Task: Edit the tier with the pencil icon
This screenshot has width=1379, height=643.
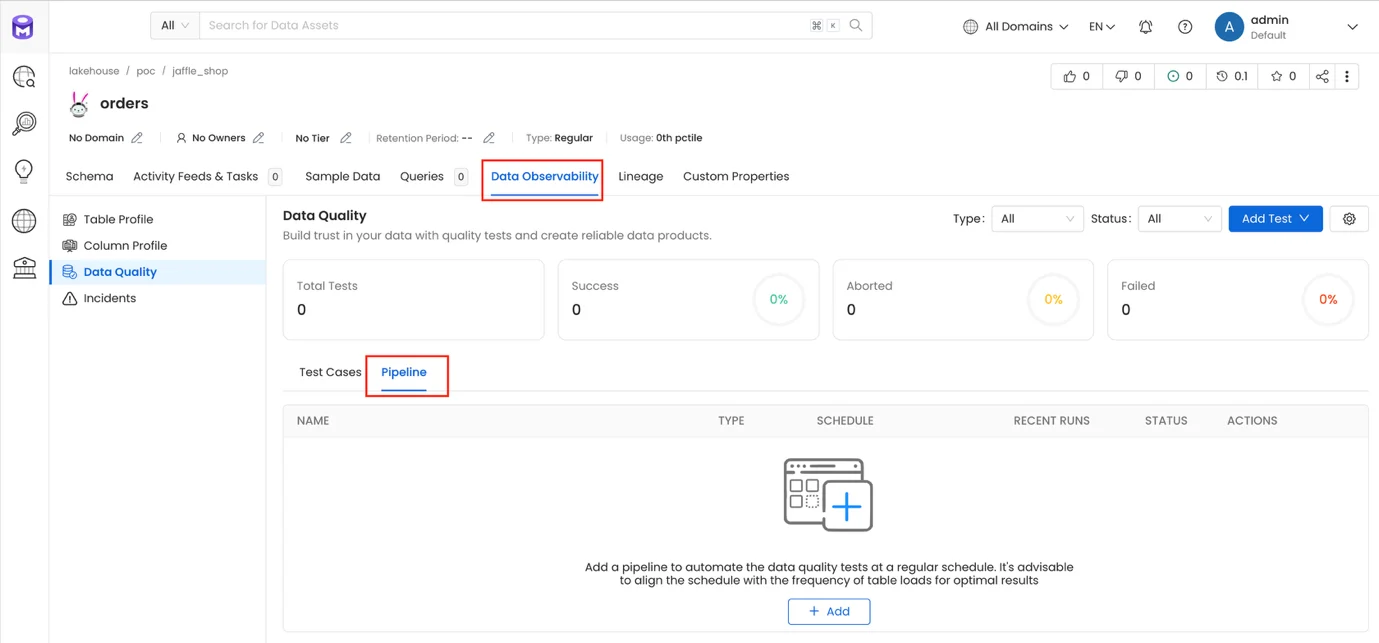Action: point(346,138)
